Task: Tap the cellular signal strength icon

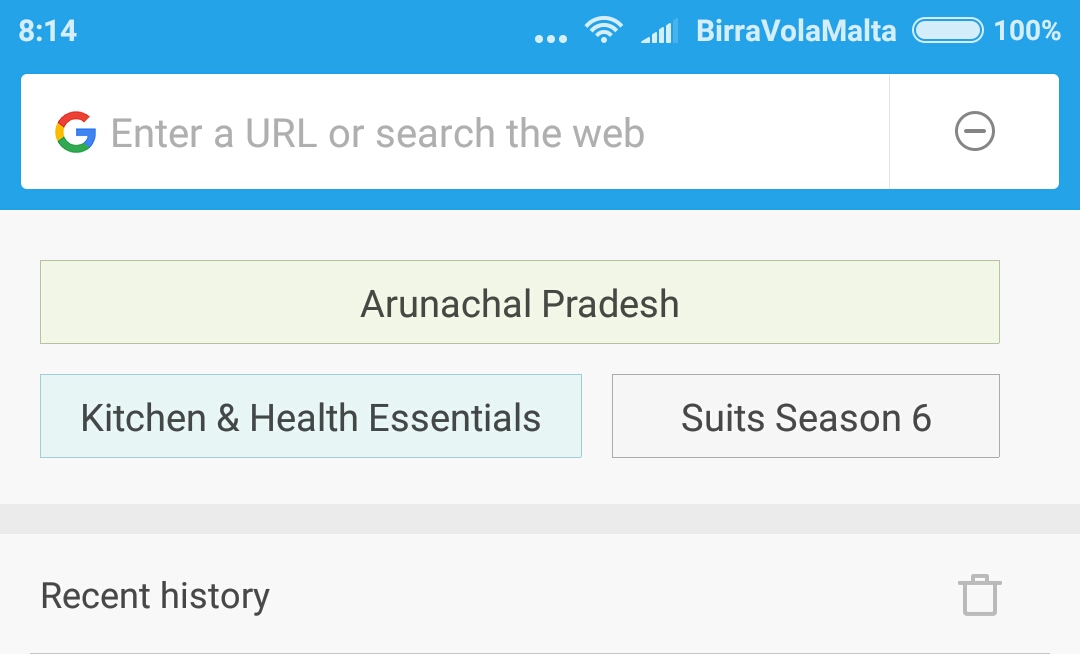Action: pyautogui.click(x=659, y=31)
